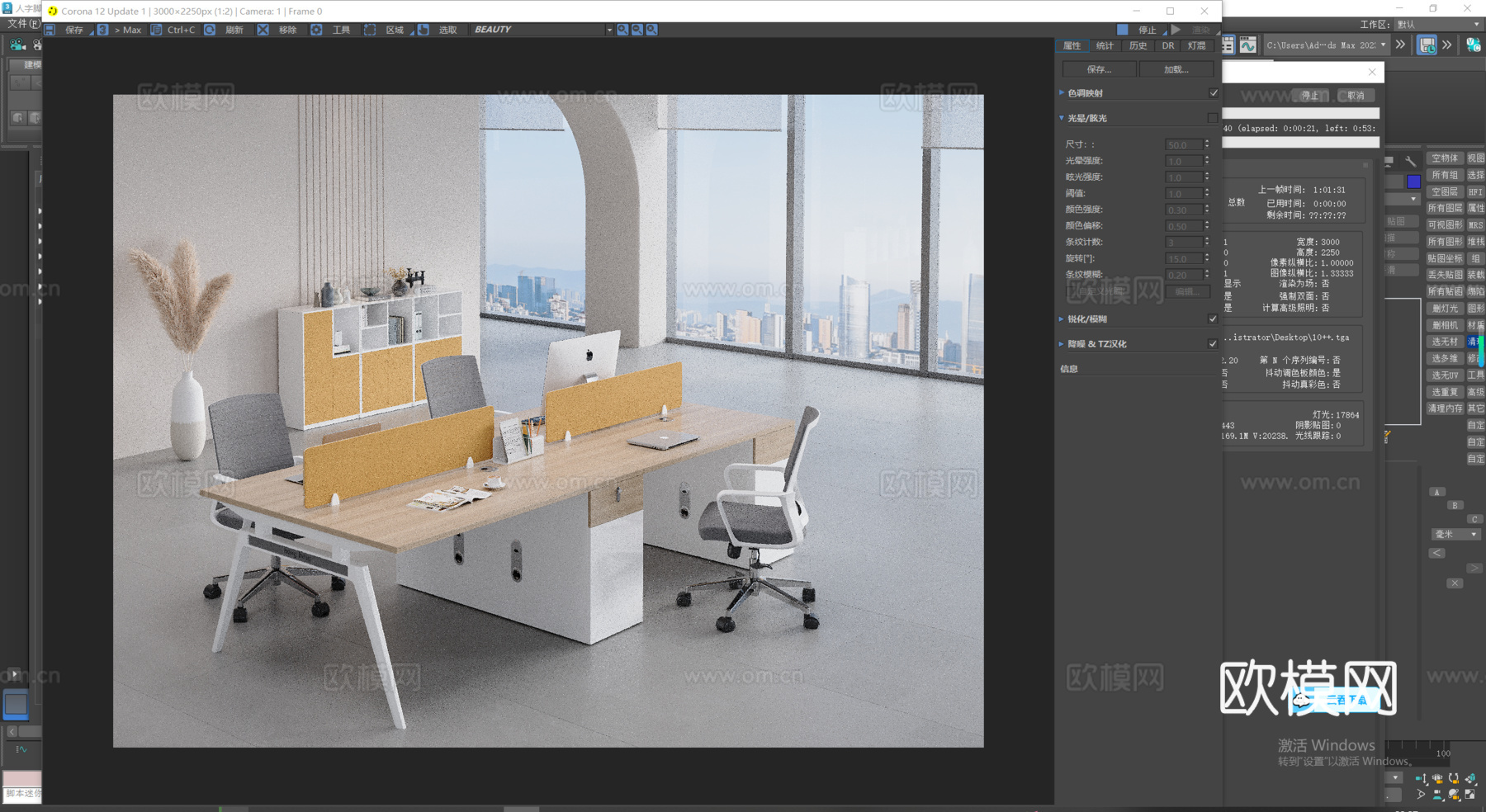The height and width of the screenshot is (812, 1486).
Task: Click 取消 button in the render progress dialog
Action: click(x=1356, y=96)
